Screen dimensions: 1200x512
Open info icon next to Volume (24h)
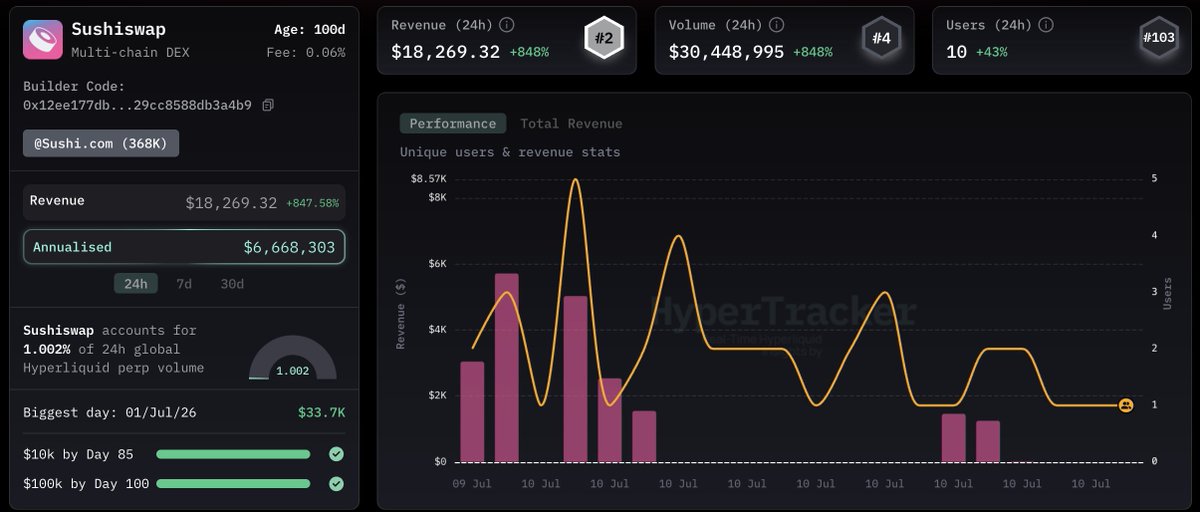coord(777,25)
